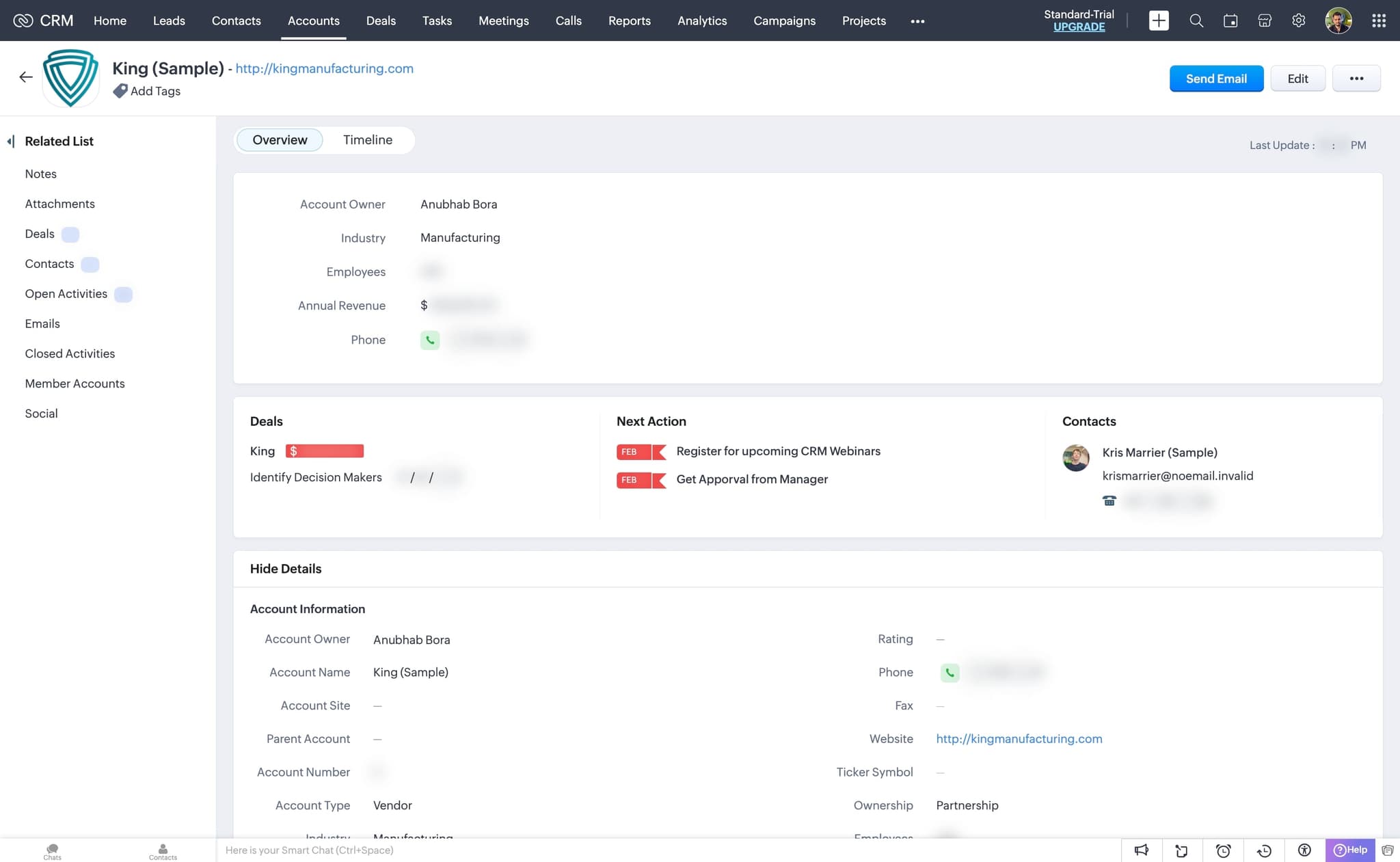Open the Reports module

[x=629, y=21]
